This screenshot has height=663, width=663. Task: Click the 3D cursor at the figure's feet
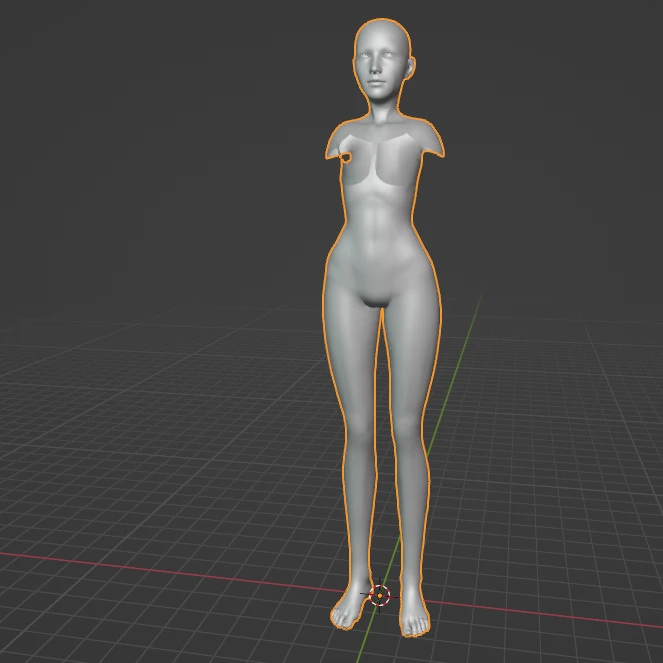click(379, 595)
